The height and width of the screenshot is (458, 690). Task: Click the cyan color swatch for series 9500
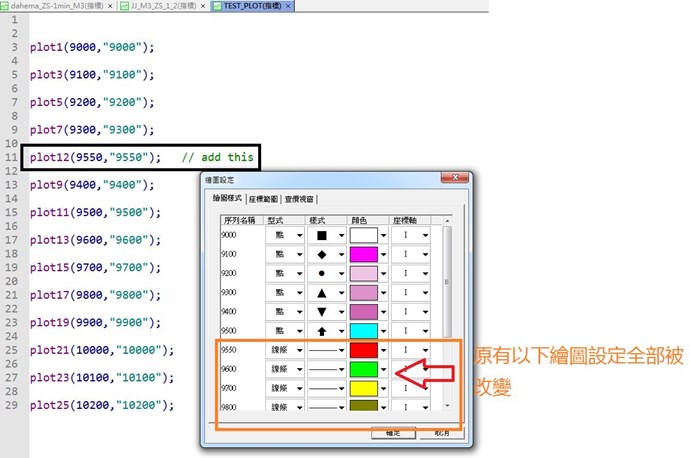364,331
